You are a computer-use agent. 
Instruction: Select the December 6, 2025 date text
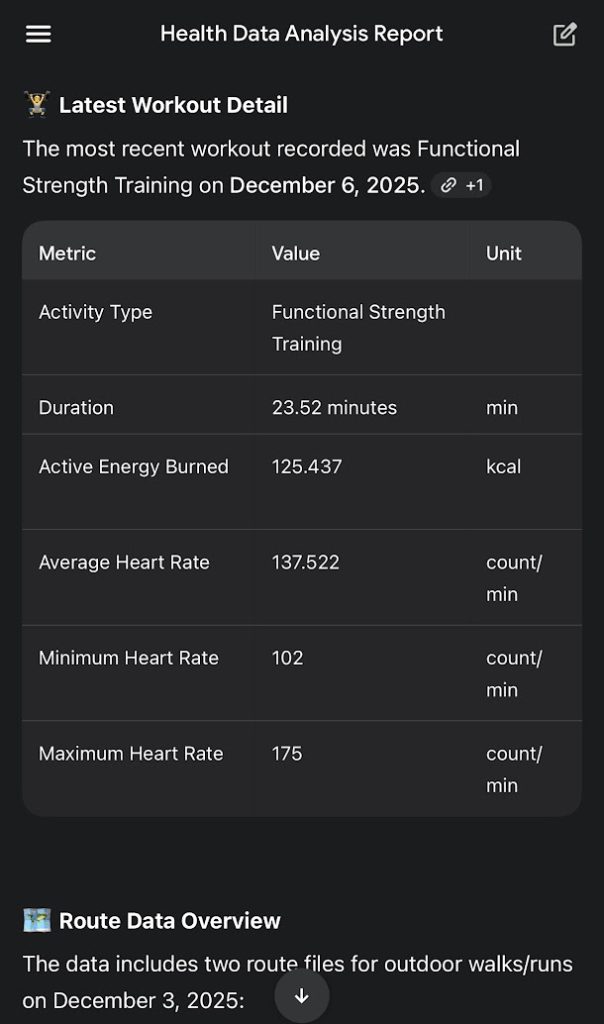tap(327, 185)
